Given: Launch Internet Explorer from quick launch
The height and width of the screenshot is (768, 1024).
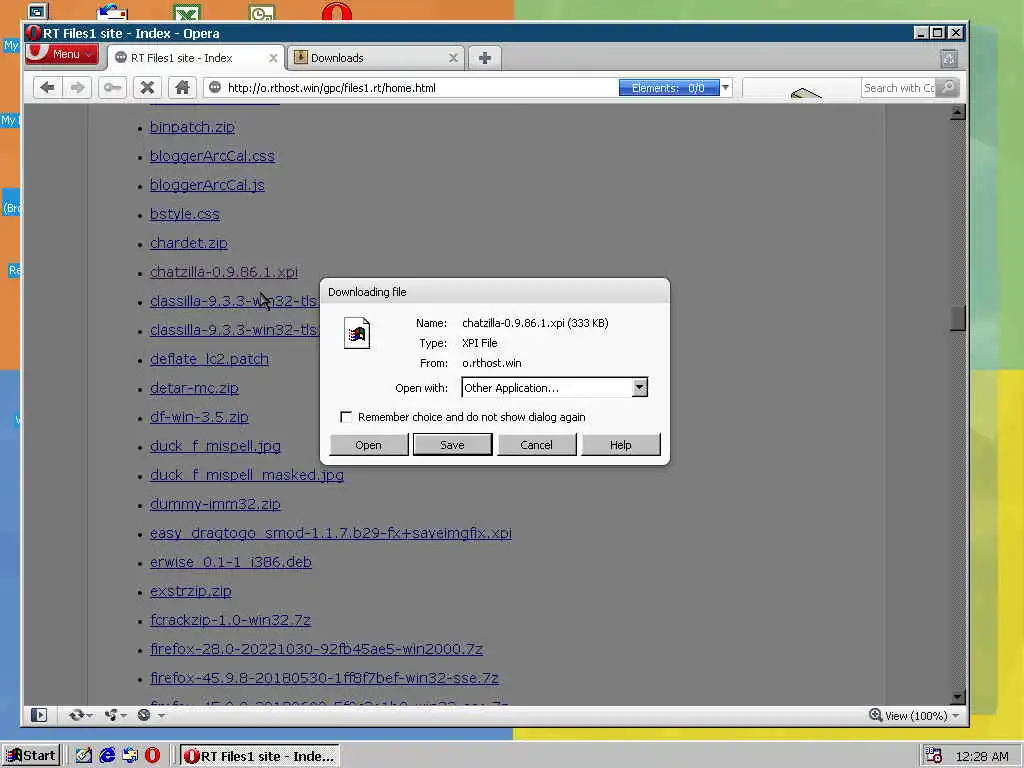Looking at the screenshot, I should 107,756.
